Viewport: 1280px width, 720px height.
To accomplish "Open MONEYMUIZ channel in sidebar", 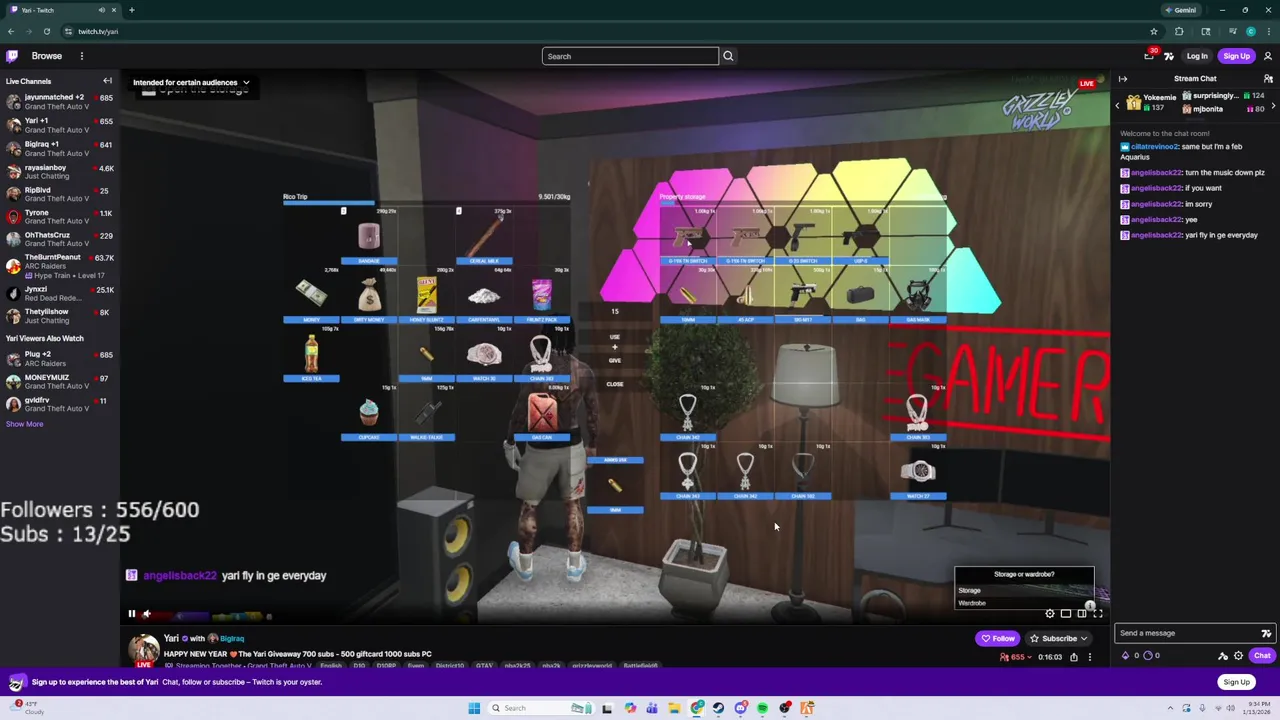I will click(x=60, y=382).
